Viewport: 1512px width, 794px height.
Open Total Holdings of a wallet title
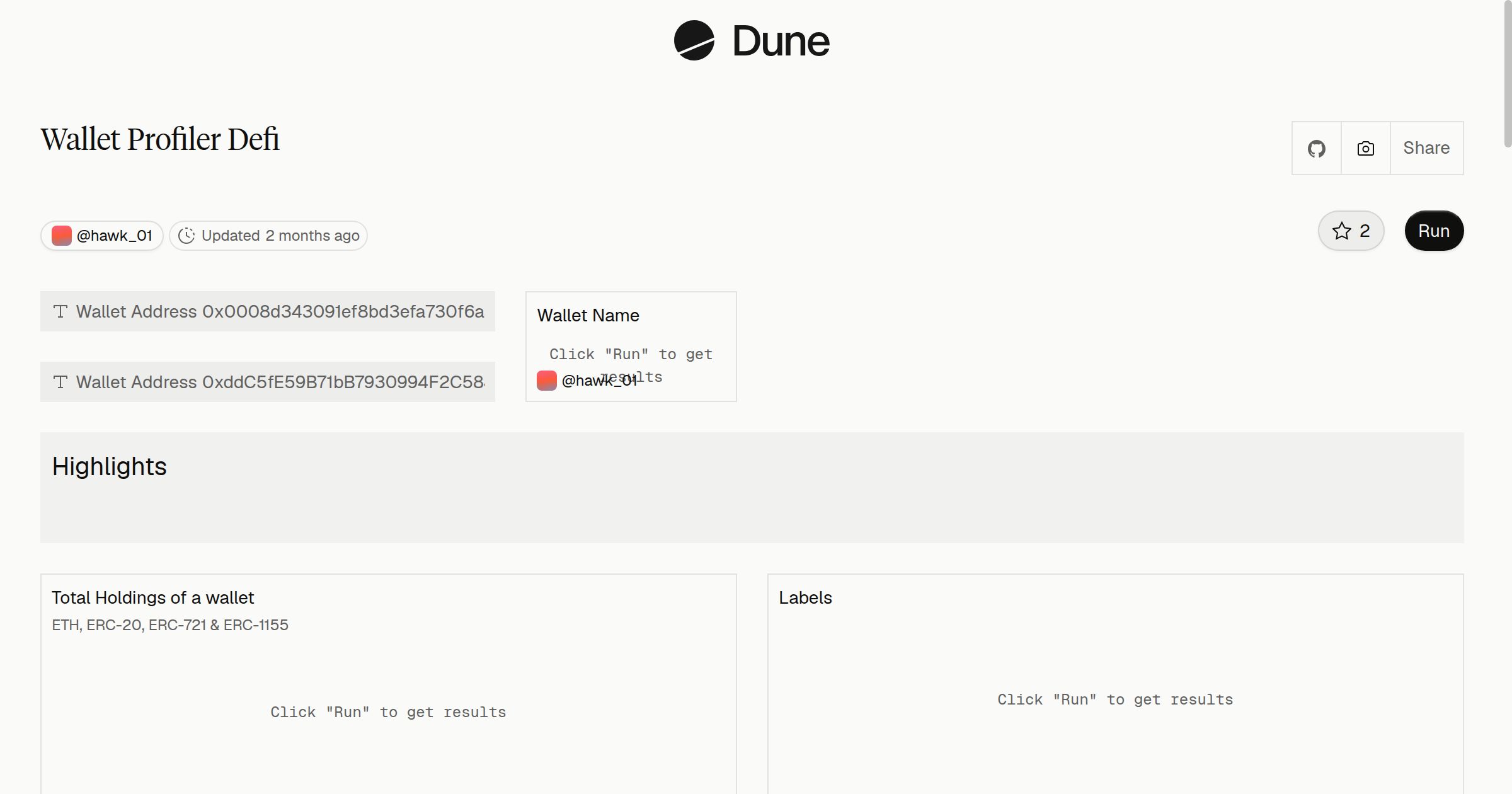153,597
